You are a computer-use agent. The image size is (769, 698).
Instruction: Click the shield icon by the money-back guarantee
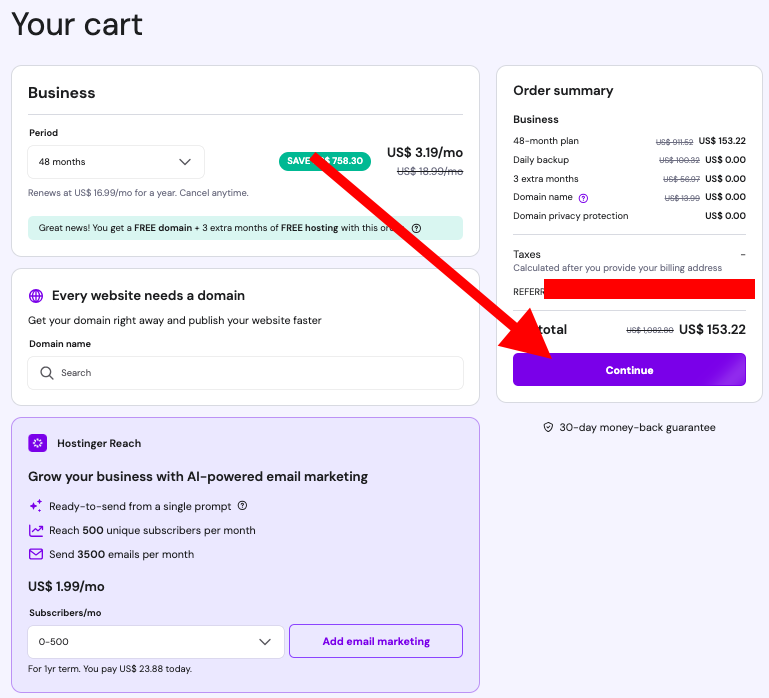pos(548,427)
